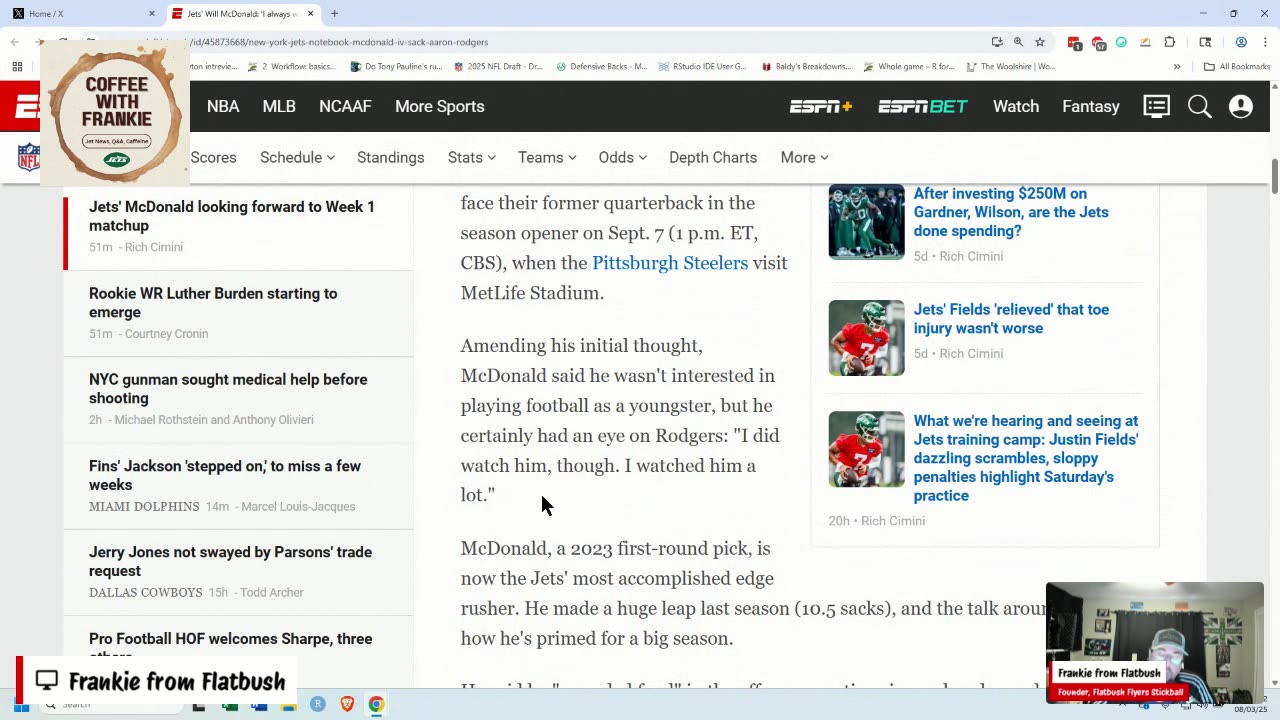Click thumbnail for $250M Gardner, Wilson article

866,222
